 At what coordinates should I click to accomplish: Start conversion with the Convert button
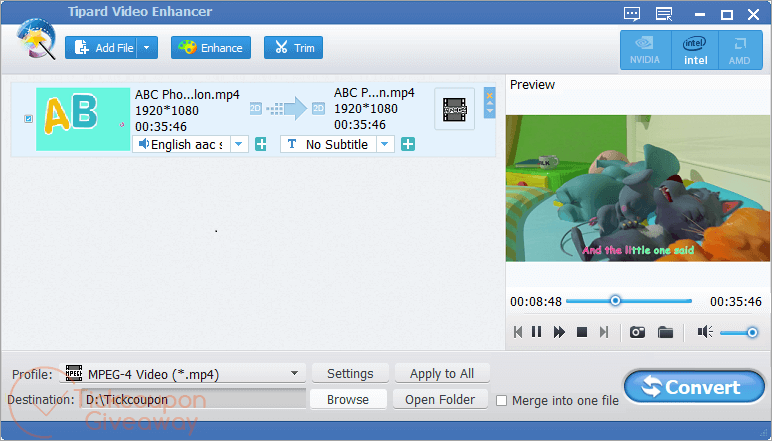(694, 387)
